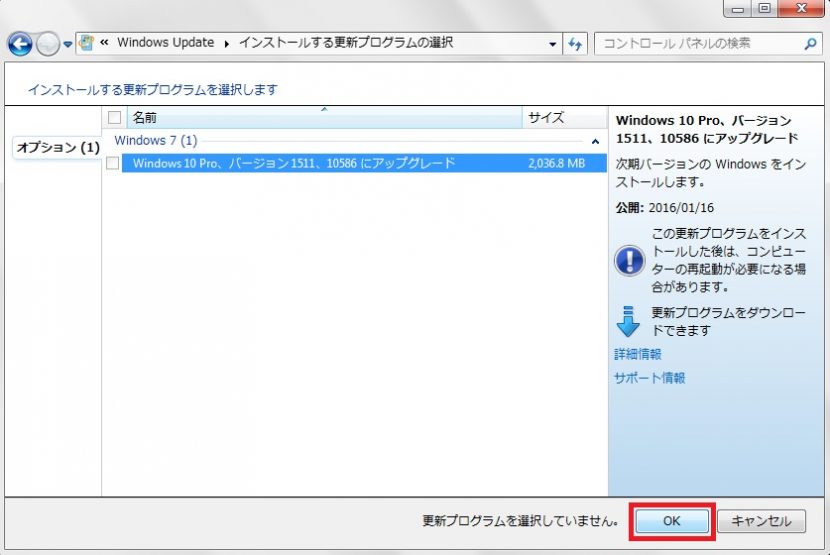Click the 更新プログラムを選択していません status text
Viewport: 830px width, 555px height.
(x=520, y=521)
